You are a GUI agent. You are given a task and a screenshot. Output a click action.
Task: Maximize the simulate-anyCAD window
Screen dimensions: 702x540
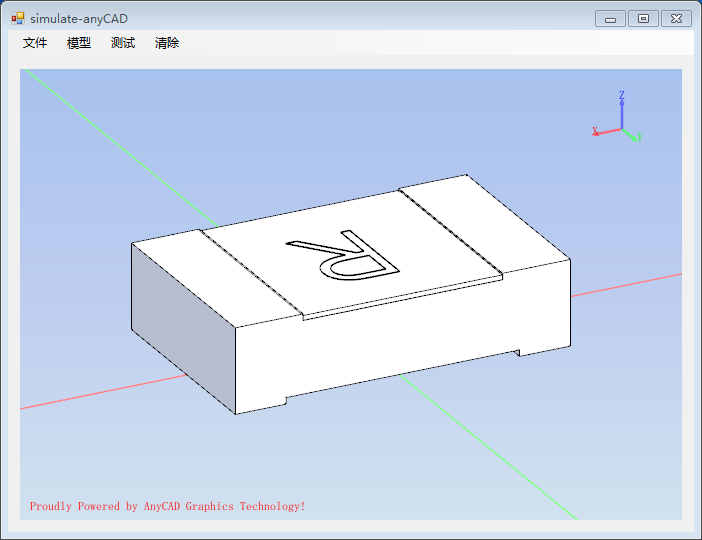coord(643,18)
